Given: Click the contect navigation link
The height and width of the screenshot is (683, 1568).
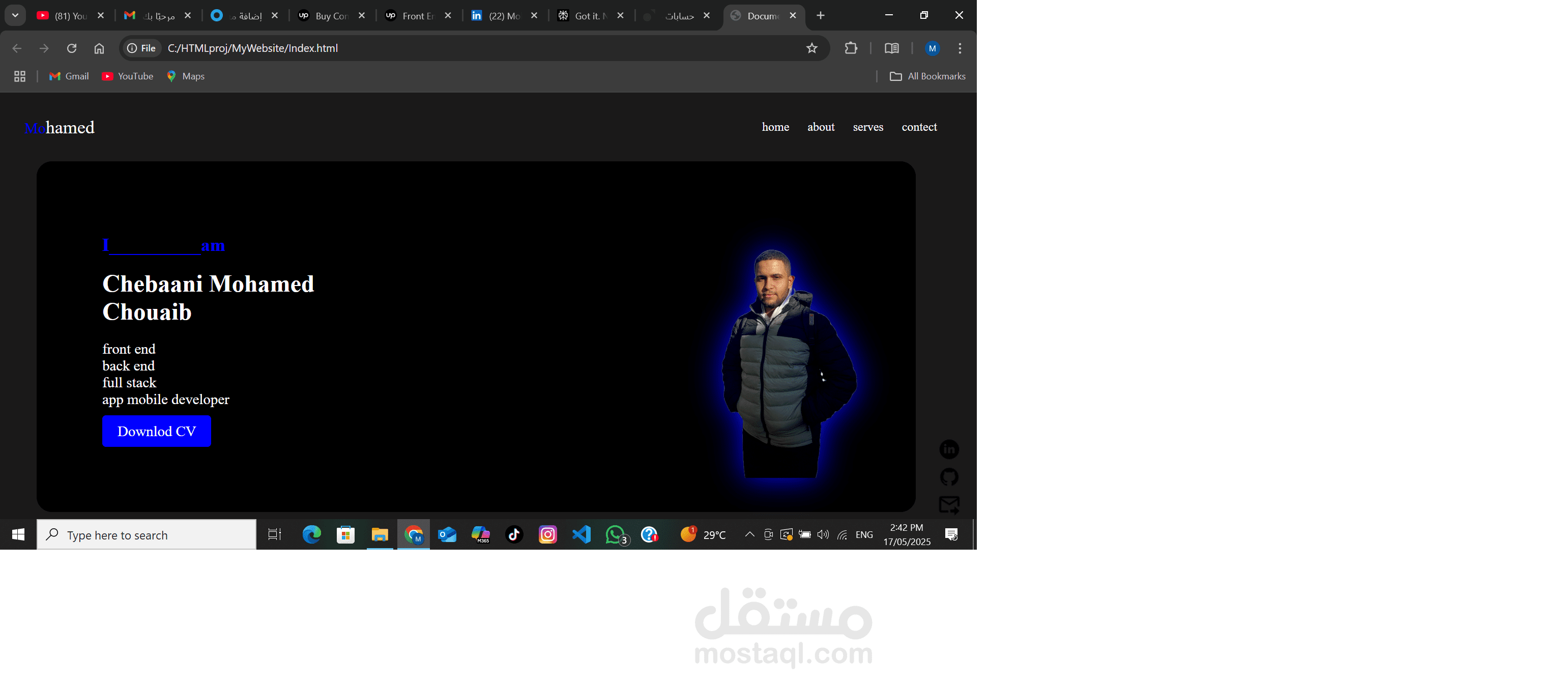Looking at the screenshot, I should [919, 127].
